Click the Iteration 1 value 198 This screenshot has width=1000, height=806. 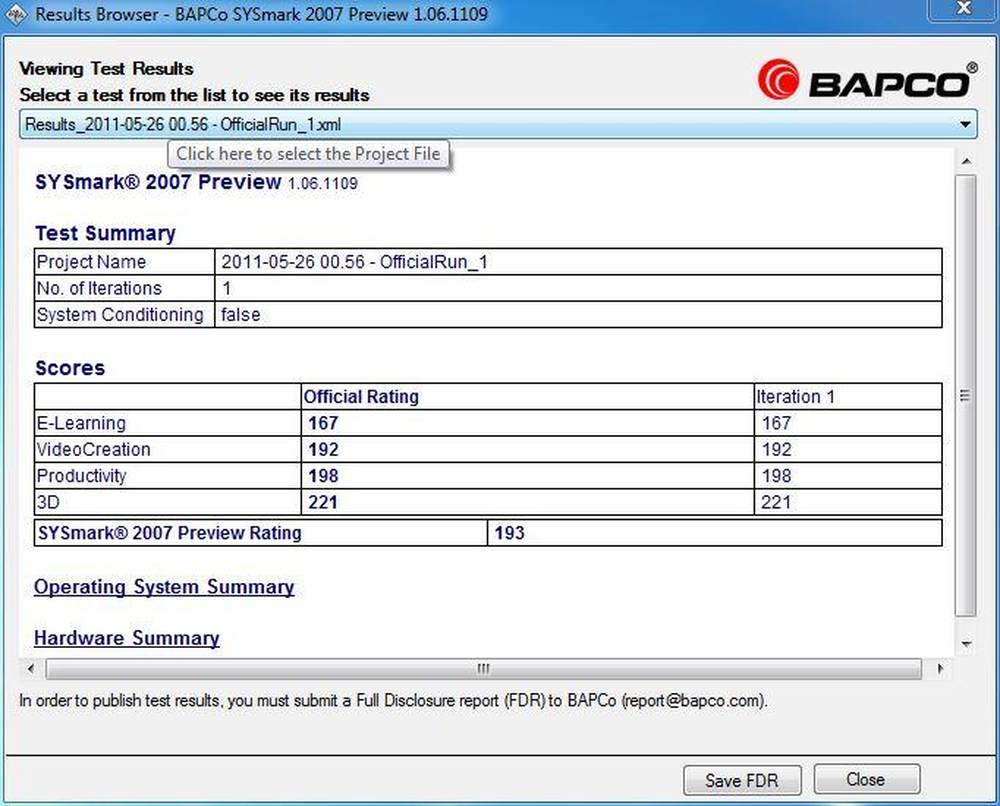pos(777,476)
